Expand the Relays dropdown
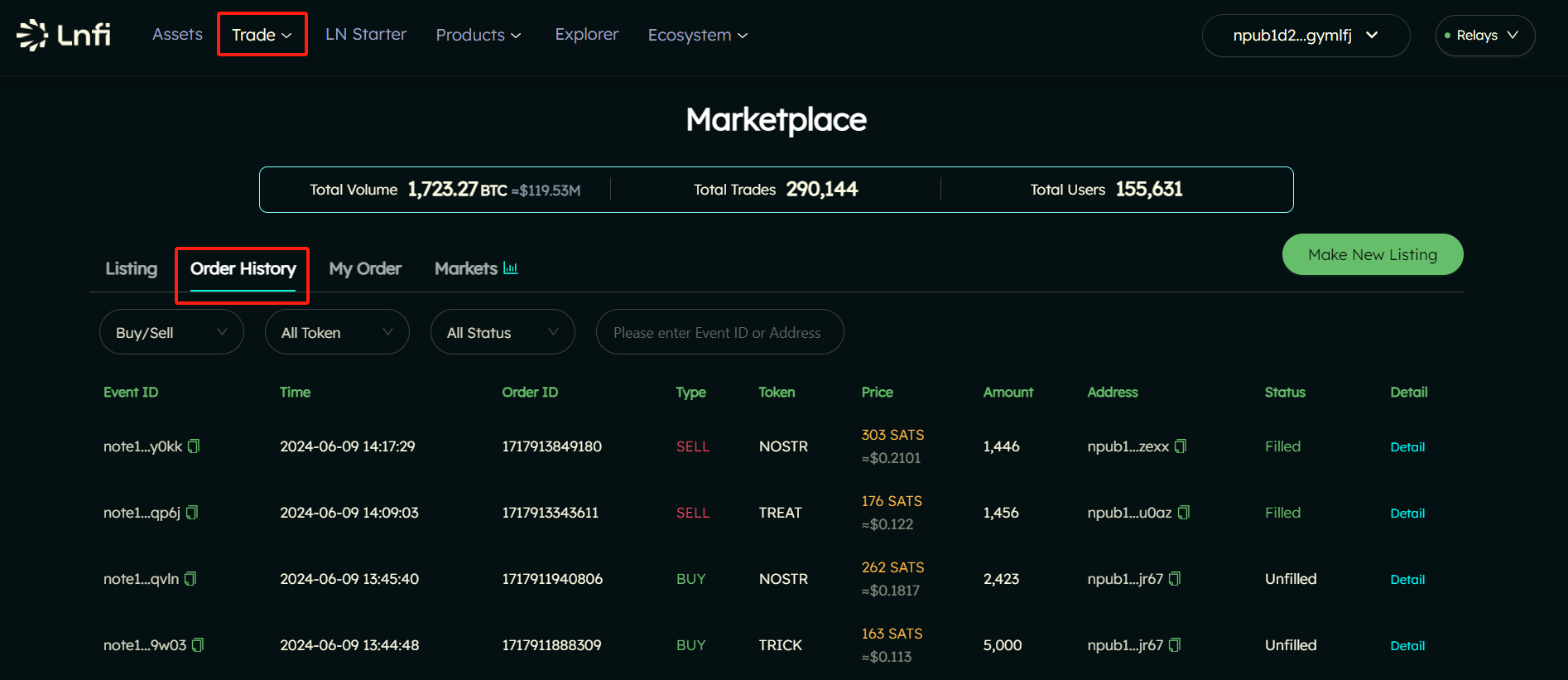Image resolution: width=1568 pixels, height=680 pixels. pos(1485,35)
